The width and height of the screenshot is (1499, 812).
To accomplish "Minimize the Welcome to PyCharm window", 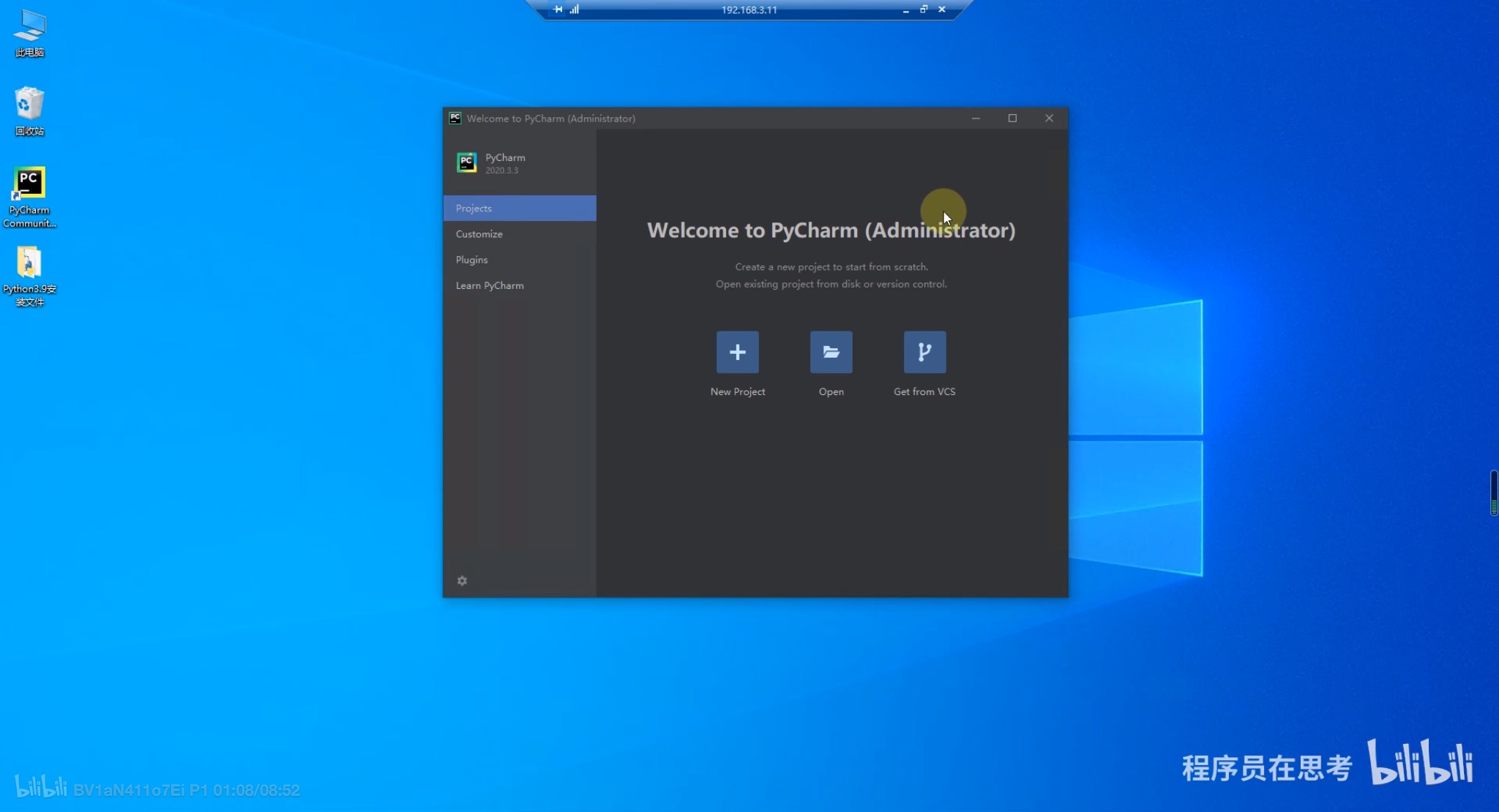I will pyautogui.click(x=976, y=118).
